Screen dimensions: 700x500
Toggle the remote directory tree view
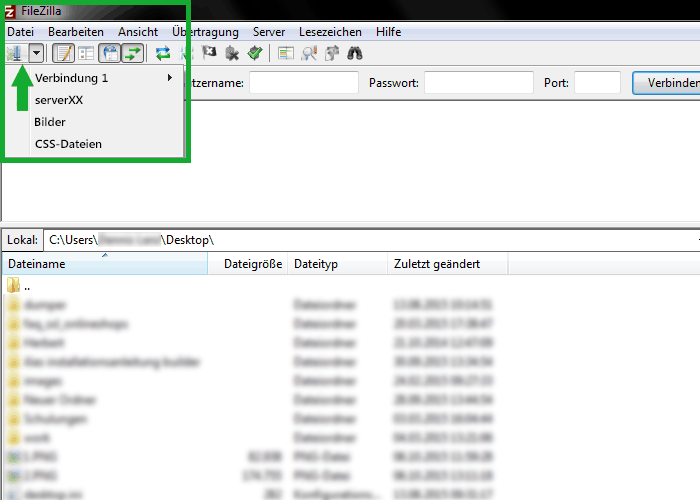coord(110,54)
